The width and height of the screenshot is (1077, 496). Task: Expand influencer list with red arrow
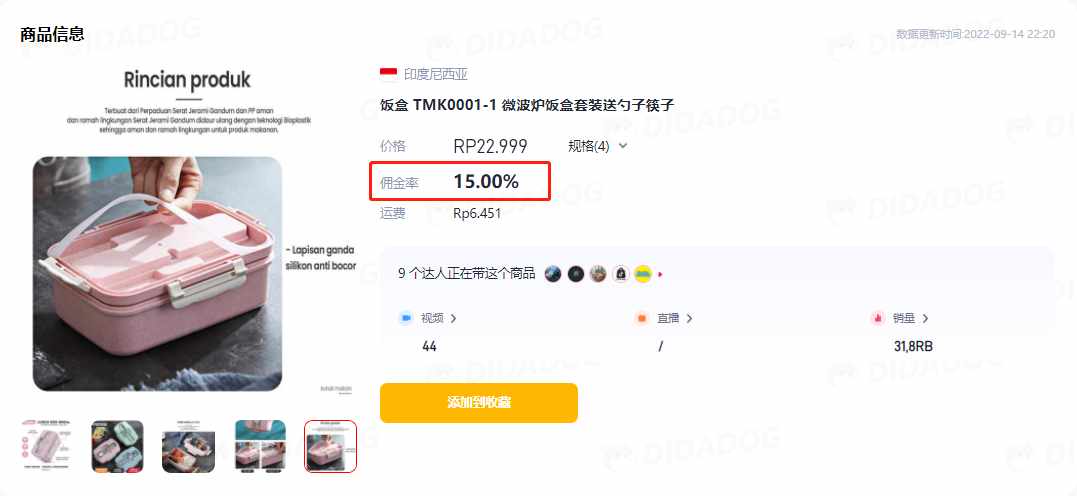tap(660, 274)
